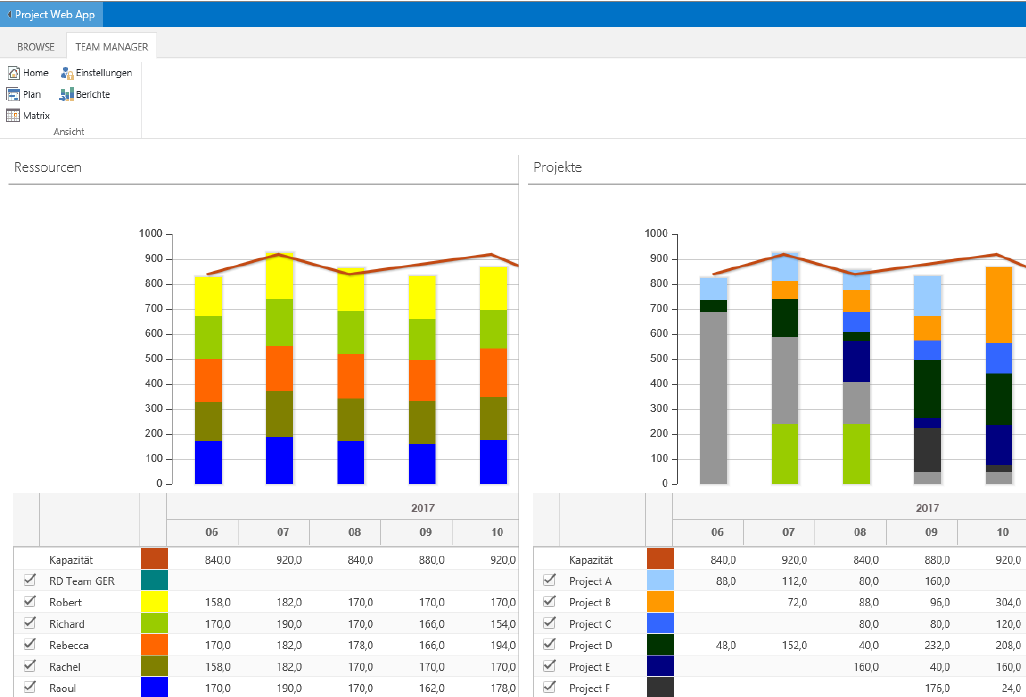Select the TEAM MANAGER tab
The image size is (1026, 697).
(x=111, y=47)
